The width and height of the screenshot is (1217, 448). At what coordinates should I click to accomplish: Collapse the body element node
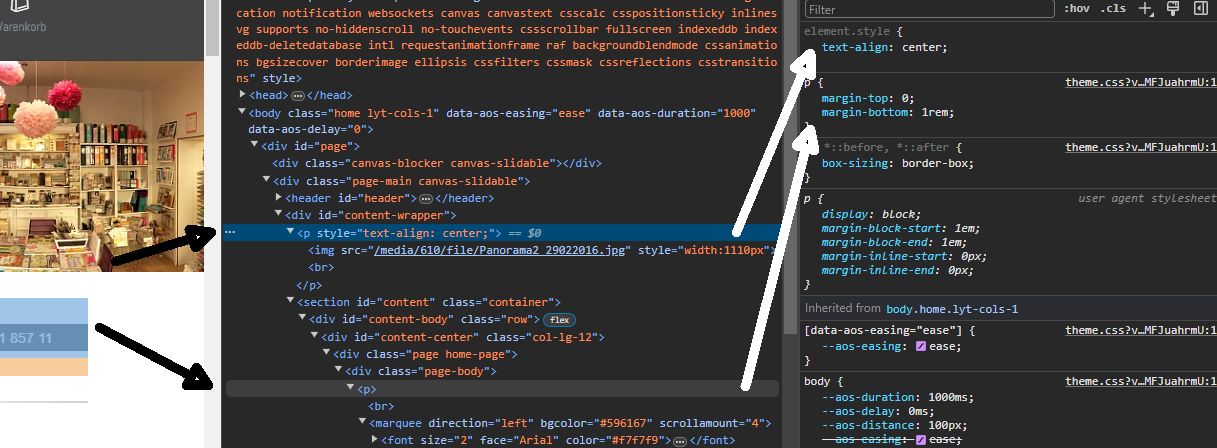(242, 112)
